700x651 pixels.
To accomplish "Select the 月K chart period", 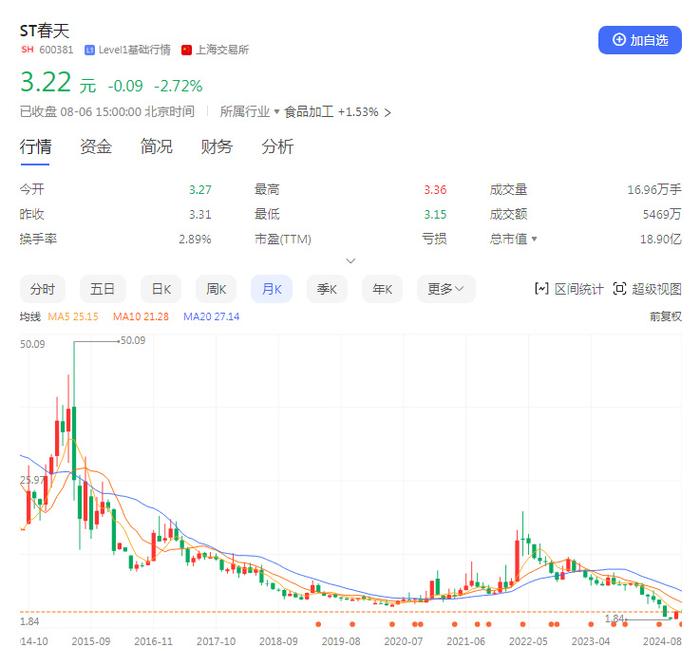I will click(x=271, y=289).
